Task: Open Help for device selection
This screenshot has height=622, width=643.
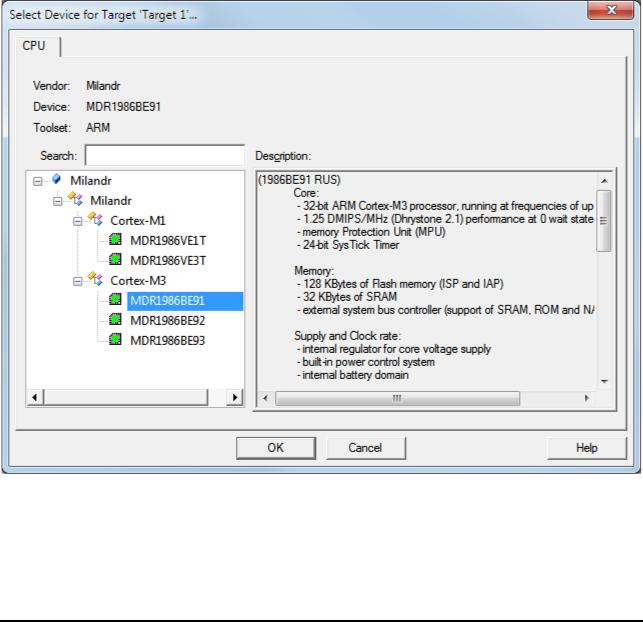Action: (587, 448)
